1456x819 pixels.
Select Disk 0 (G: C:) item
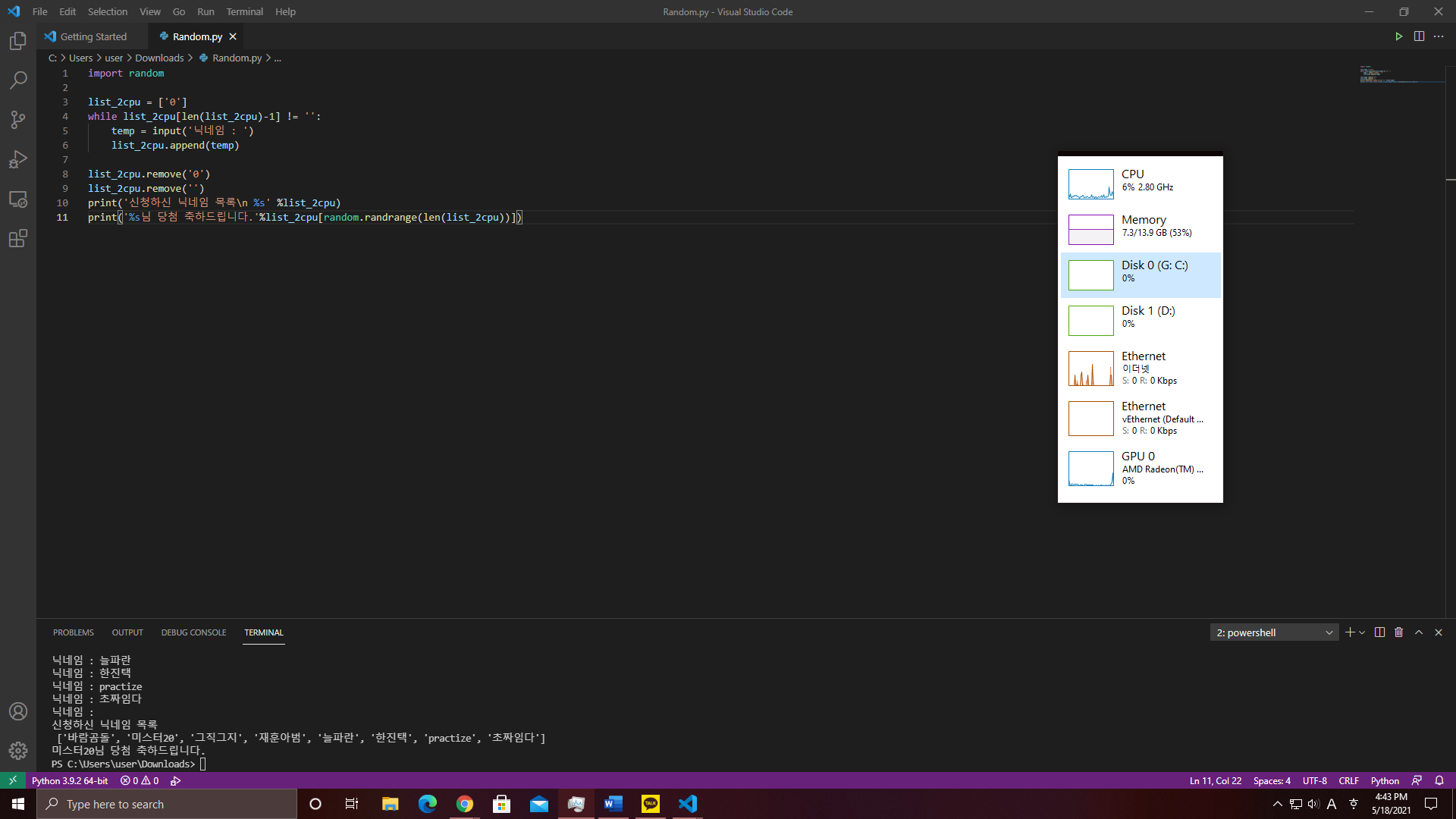click(x=1141, y=275)
